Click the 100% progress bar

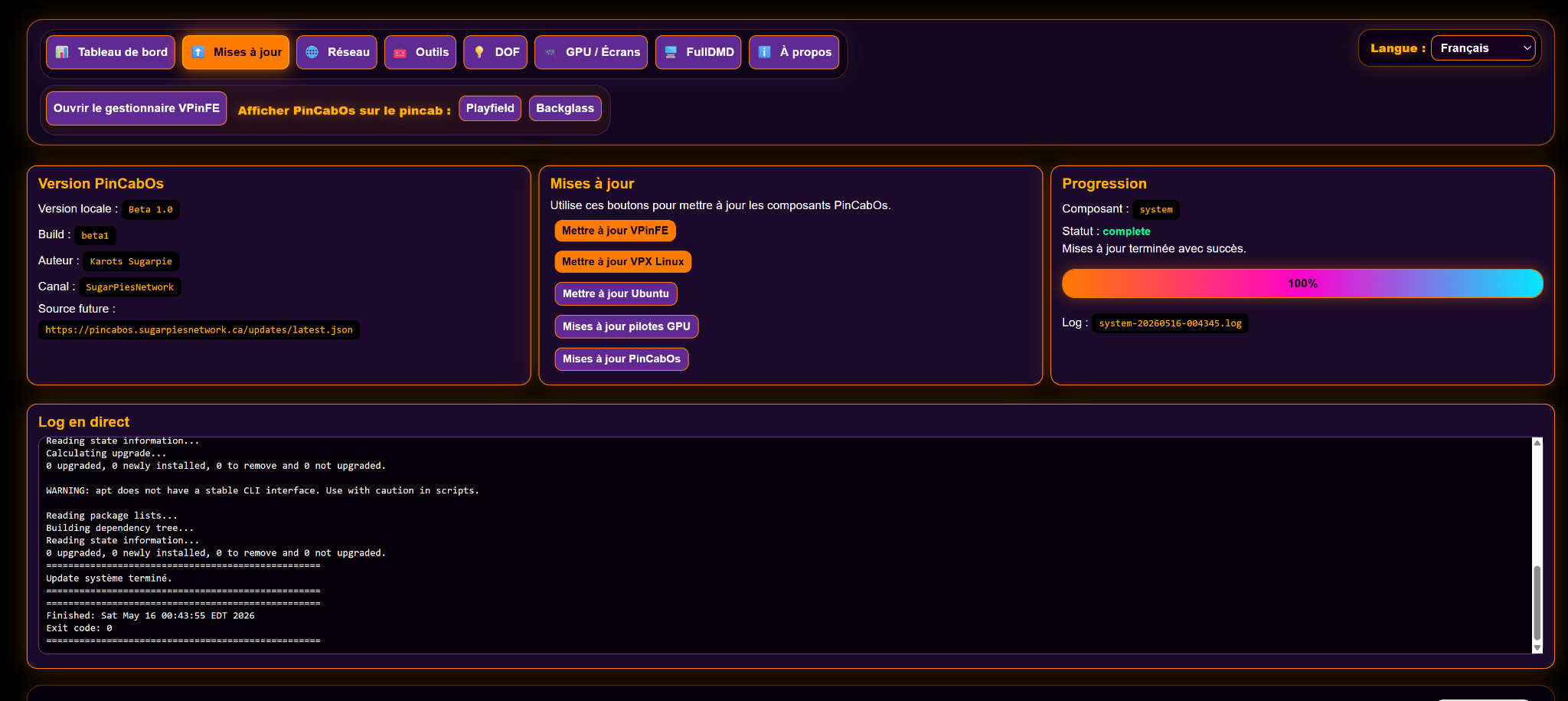(1302, 283)
